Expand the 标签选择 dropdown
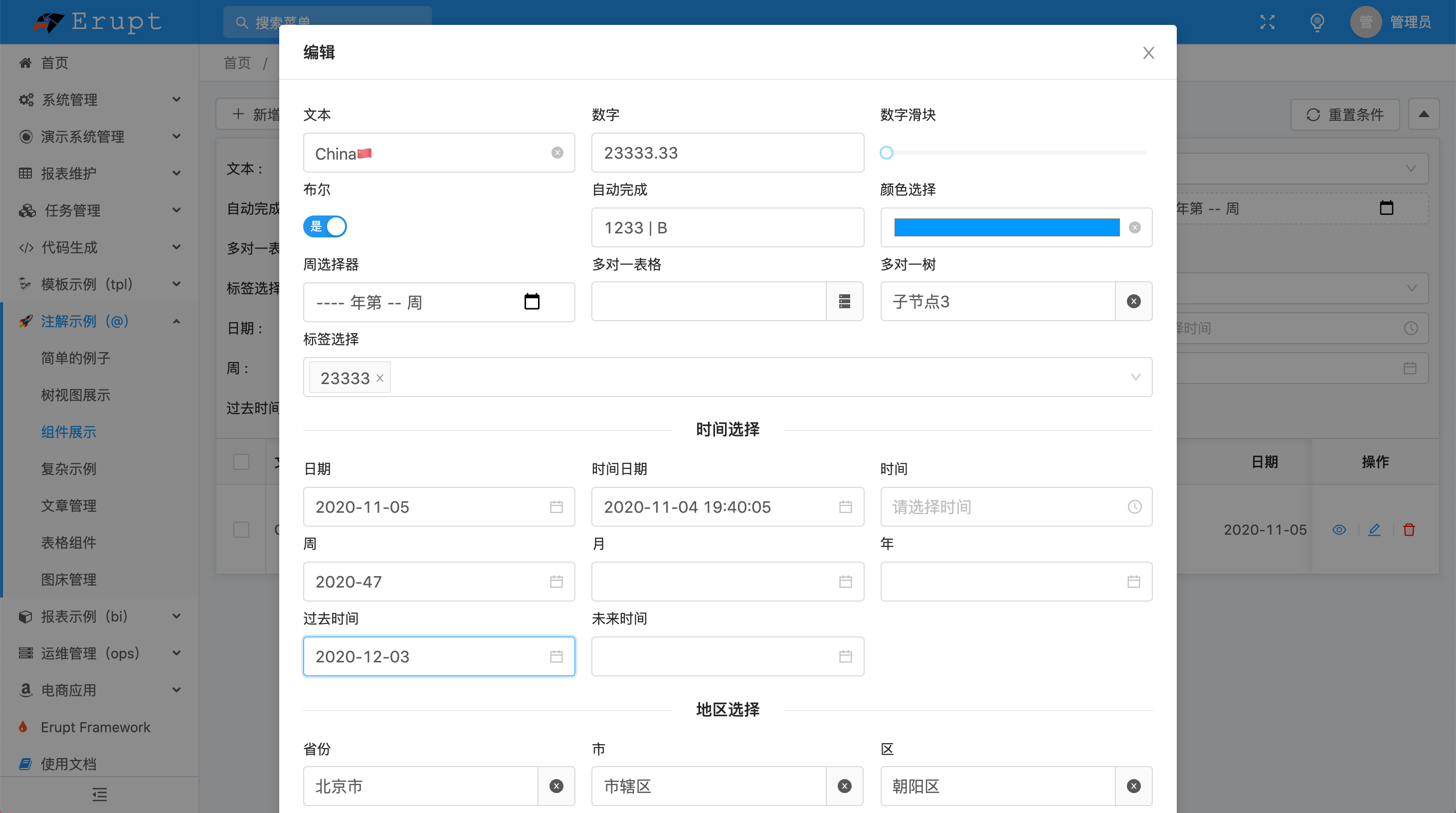The image size is (1456, 813). pos(1136,377)
